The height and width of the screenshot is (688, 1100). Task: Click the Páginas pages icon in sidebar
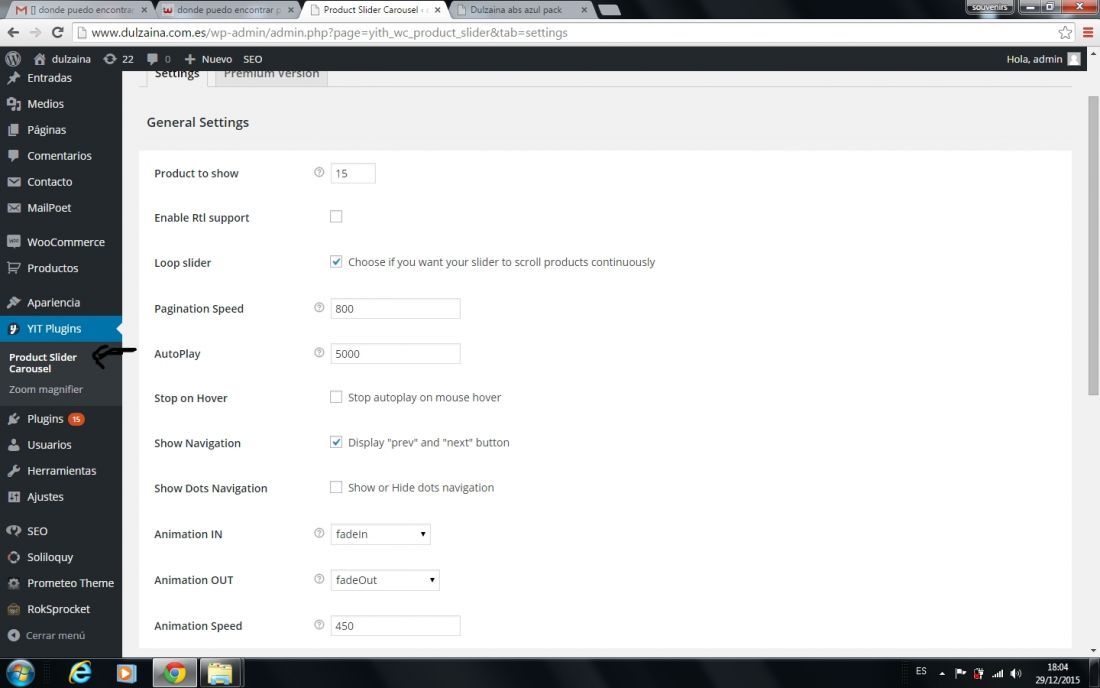point(13,130)
